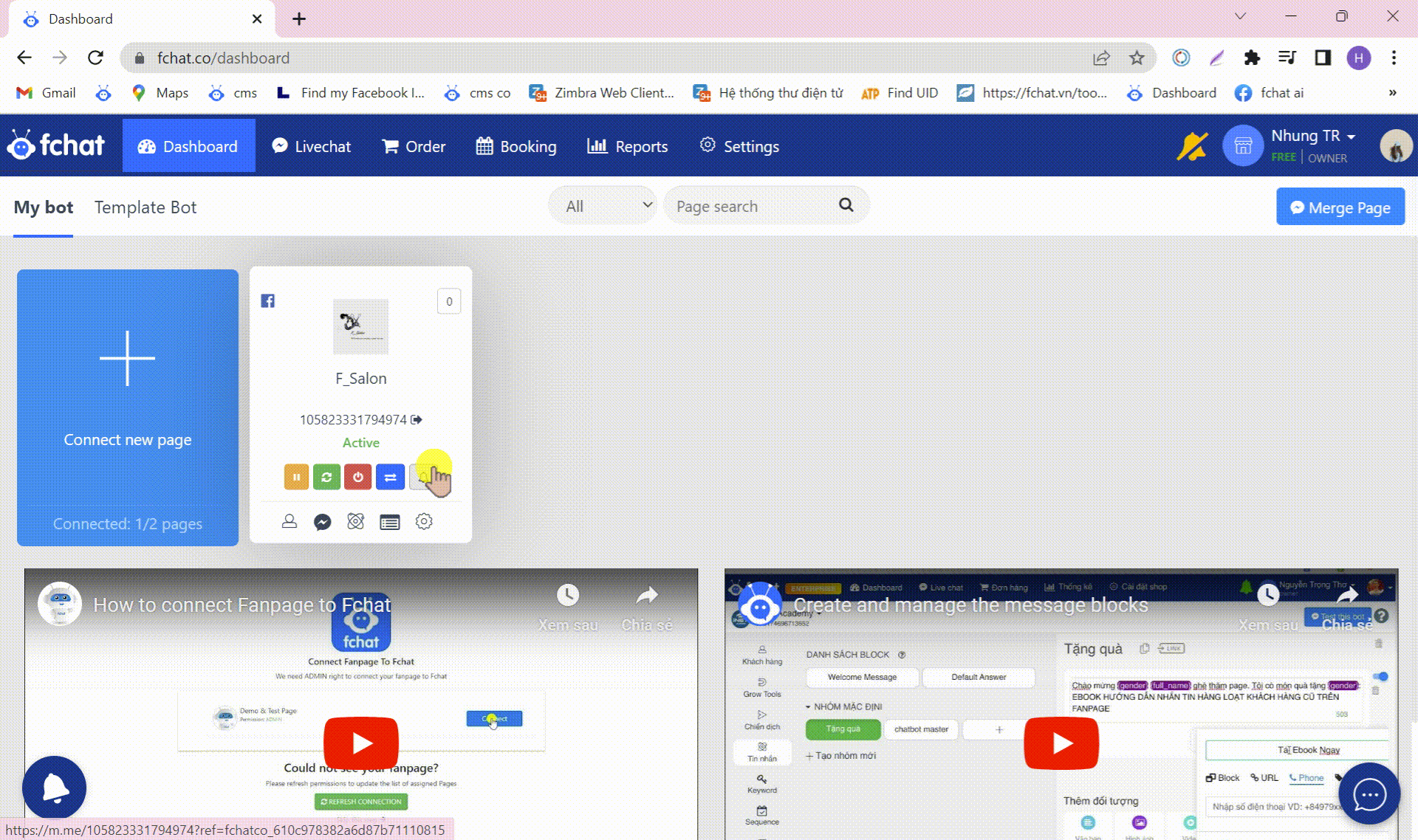Click the muted notification bell in header
1418x840 pixels.
(x=1192, y=146)
